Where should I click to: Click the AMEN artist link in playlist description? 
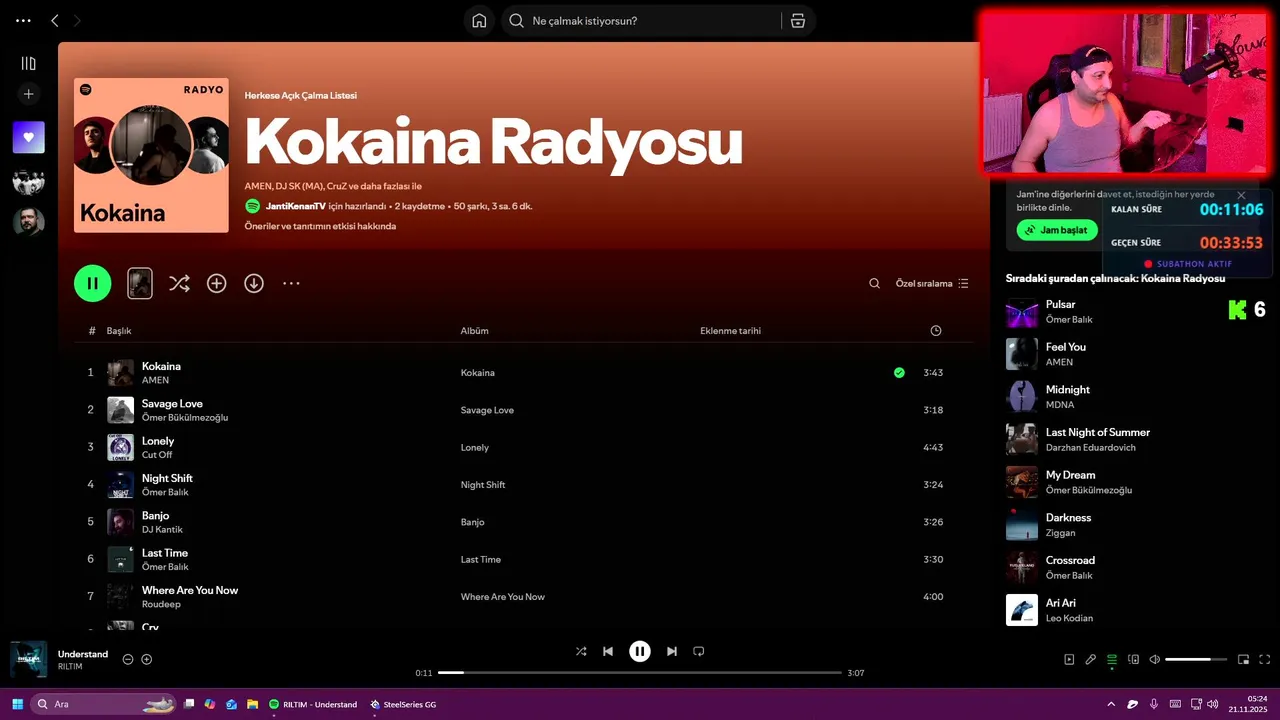pyautogui.click(x=258, y=186)
